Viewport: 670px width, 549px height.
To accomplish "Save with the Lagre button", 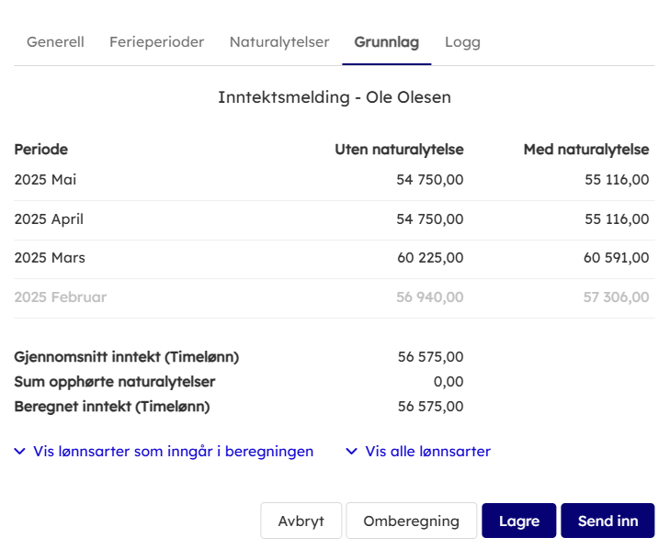I will (x=519, y=521).
